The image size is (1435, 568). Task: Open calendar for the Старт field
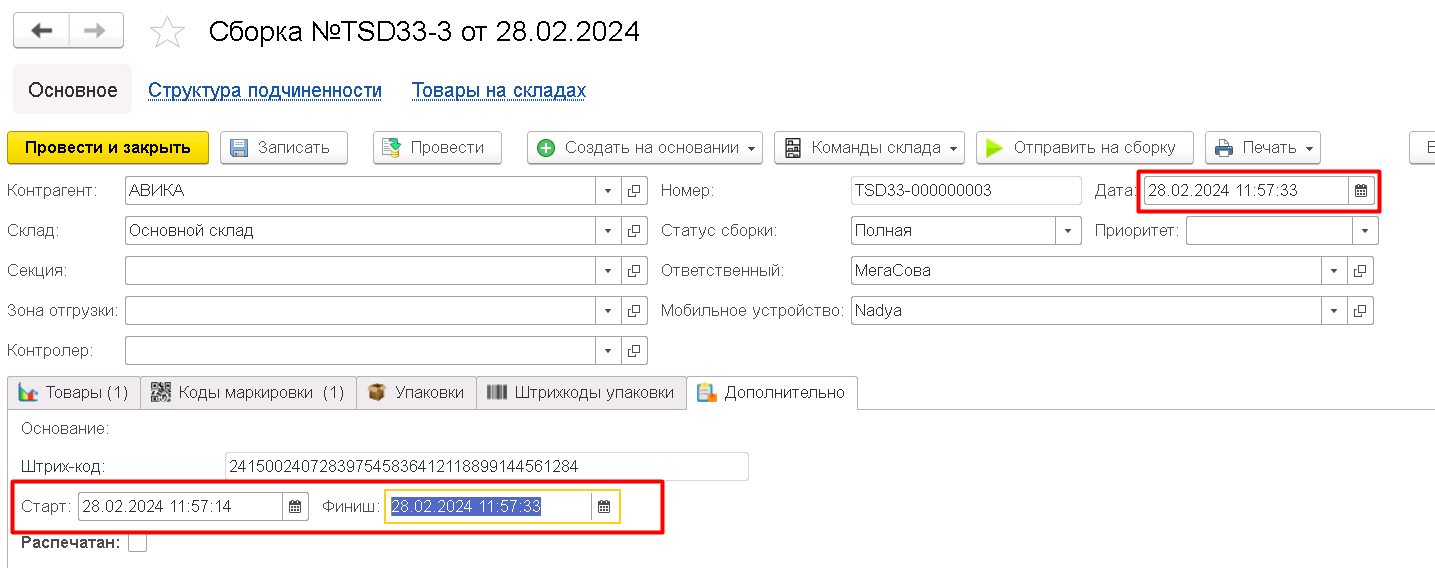click(295, 507)
